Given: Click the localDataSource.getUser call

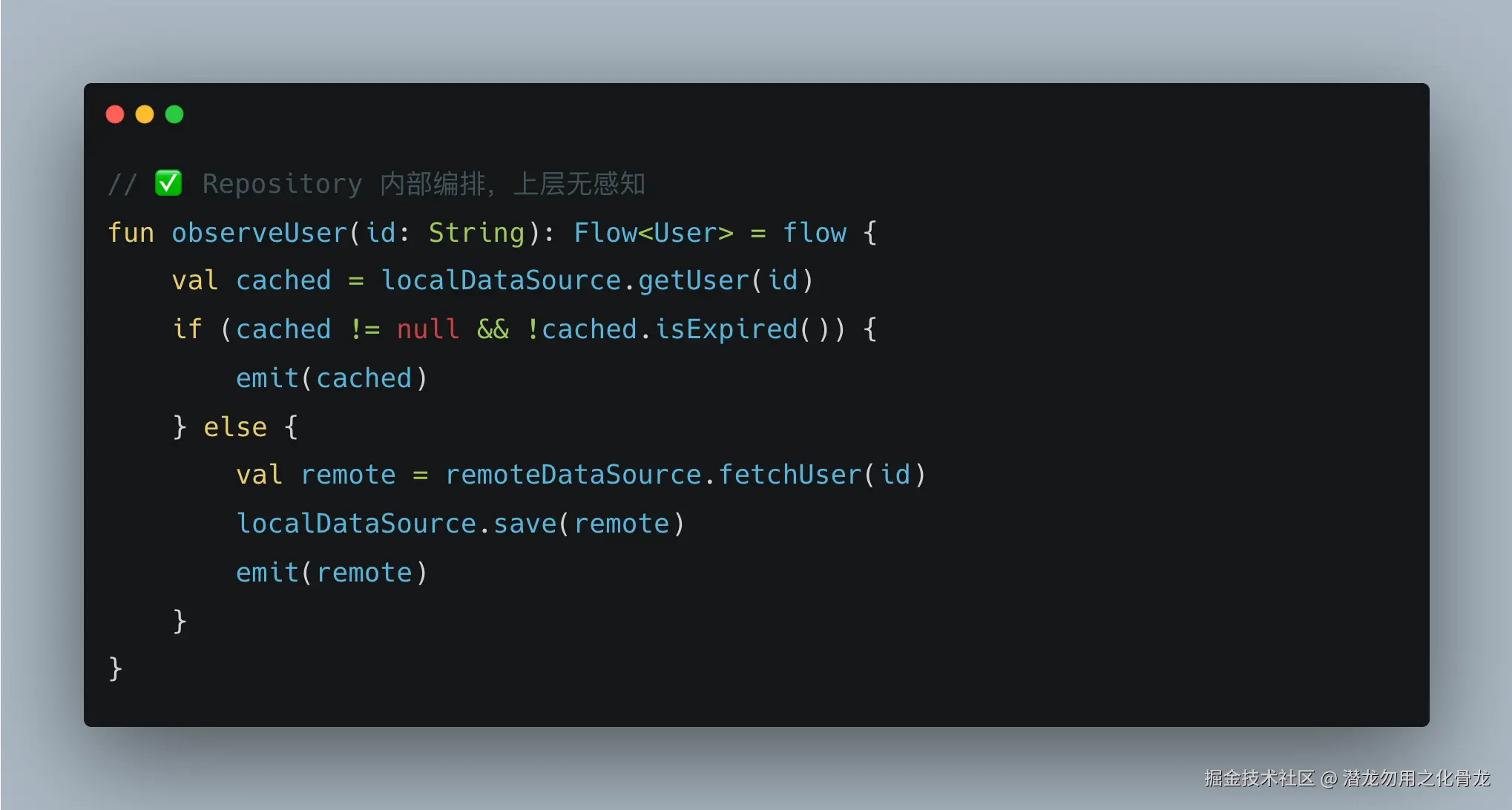Looking at the screenshot, I should (x=597, y=280).
